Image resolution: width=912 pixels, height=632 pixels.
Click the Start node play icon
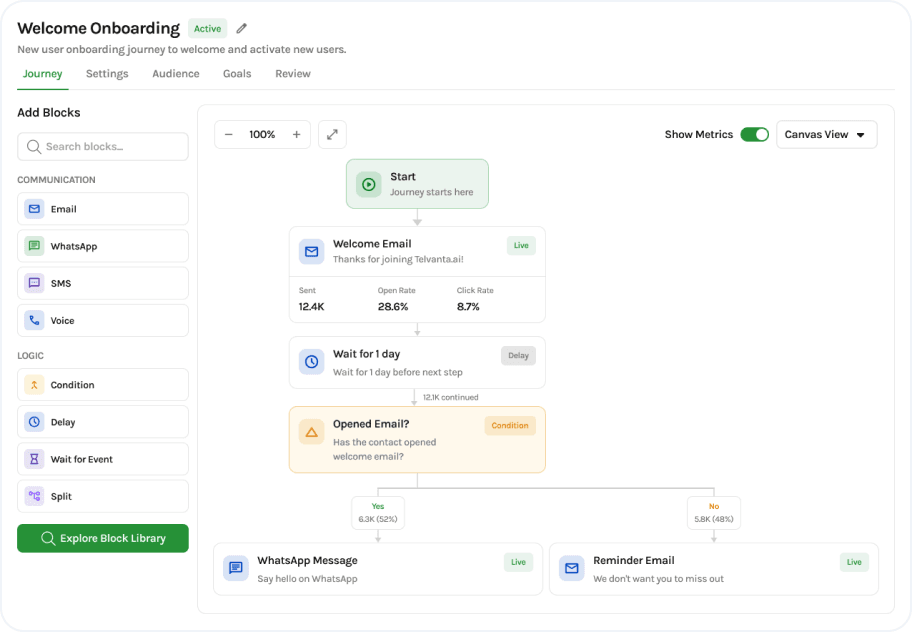click(369, 184)
